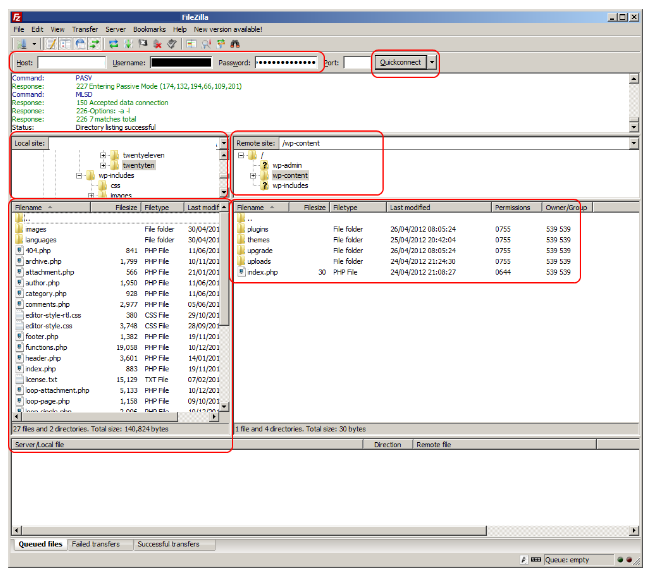Viewport: 656px width, 575px height.
Task: Select wp-admin in the remote tree
Action: pos(287,166)
